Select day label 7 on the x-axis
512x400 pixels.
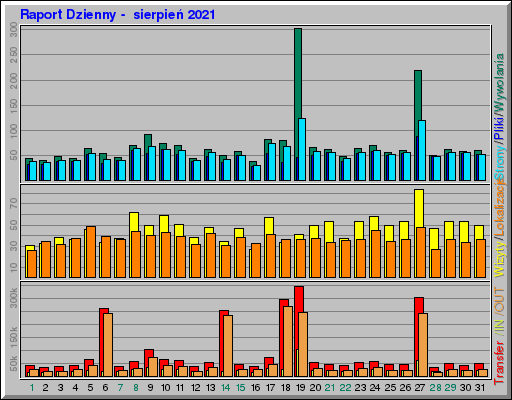[120, 388]
